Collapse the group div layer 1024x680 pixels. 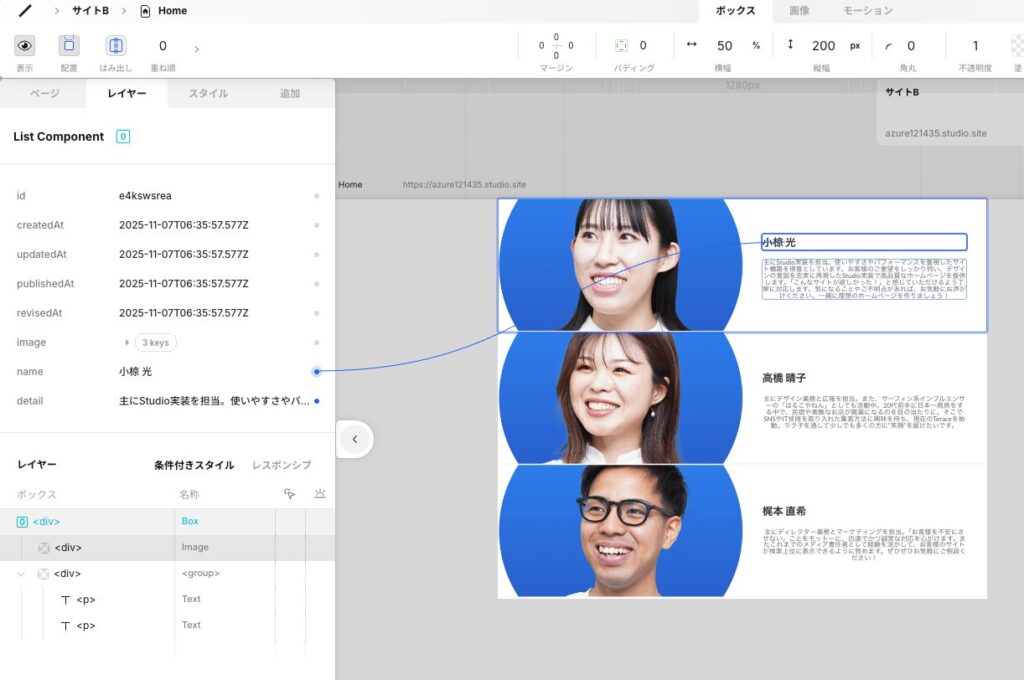pos(22,574)
